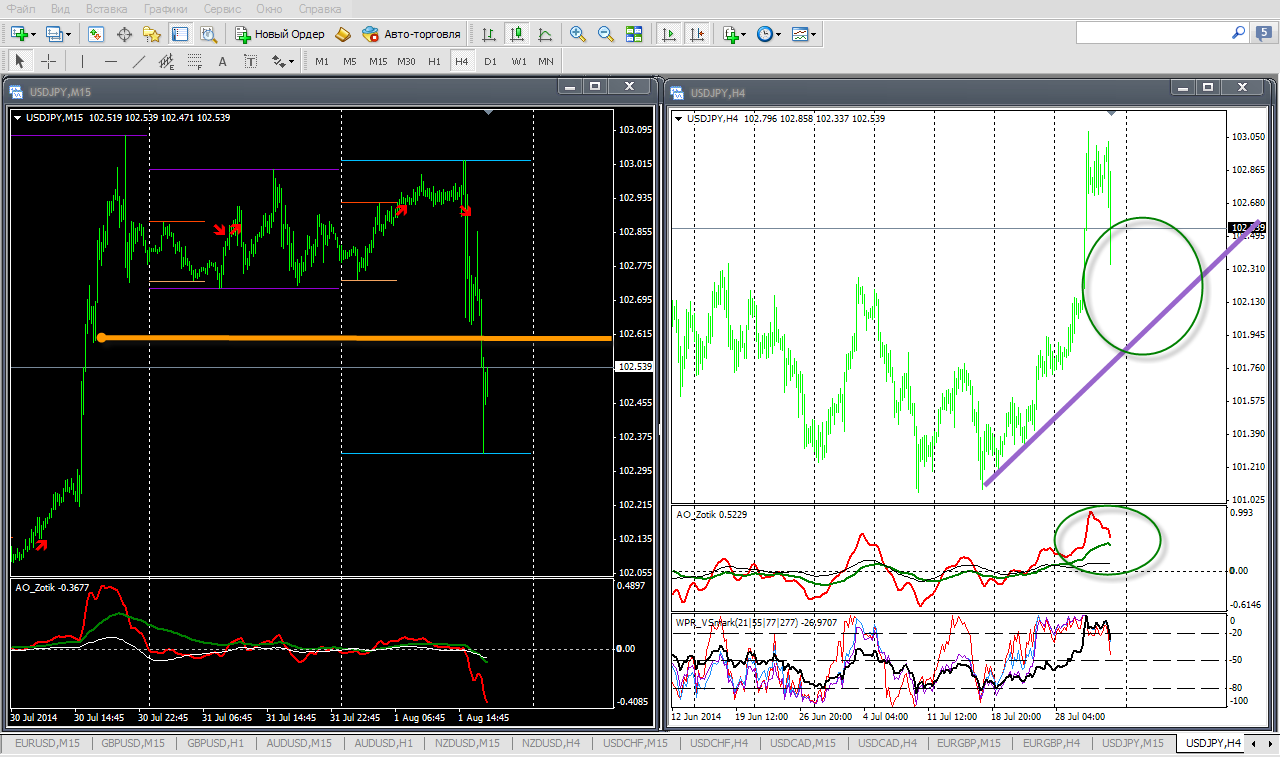Choose the horizontal line drawing tool
The height and width of the screenshot is (757, 1280).
pyautogui.click(x=111, y=61)
